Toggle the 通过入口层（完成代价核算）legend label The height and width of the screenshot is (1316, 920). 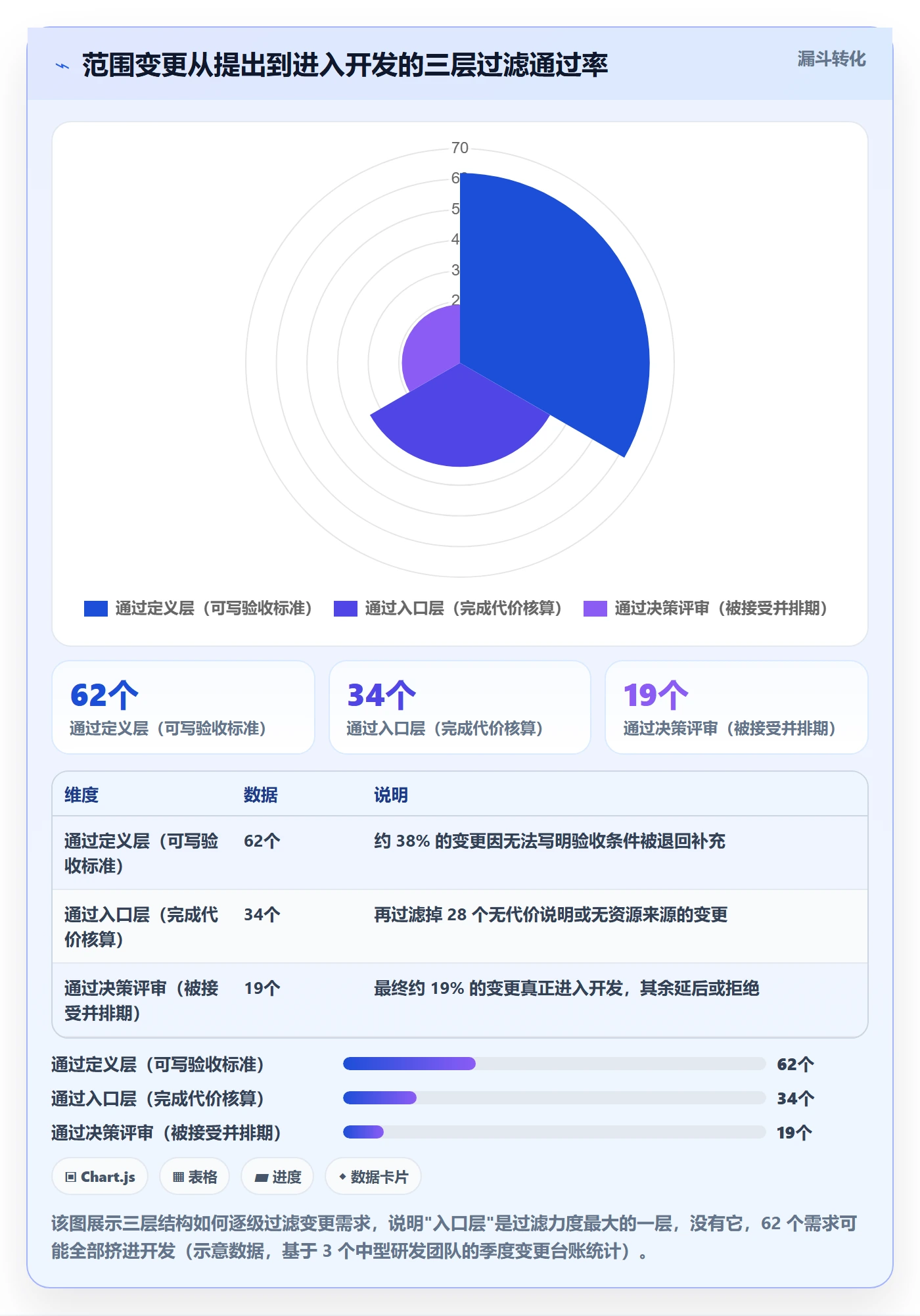click(x=463, y=609)
